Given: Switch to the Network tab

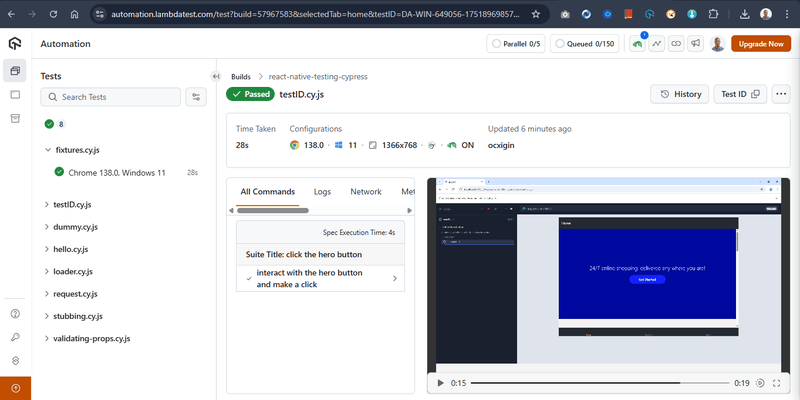Looking at the screenshot, I should pyautogui.click(x=365, y=191).
